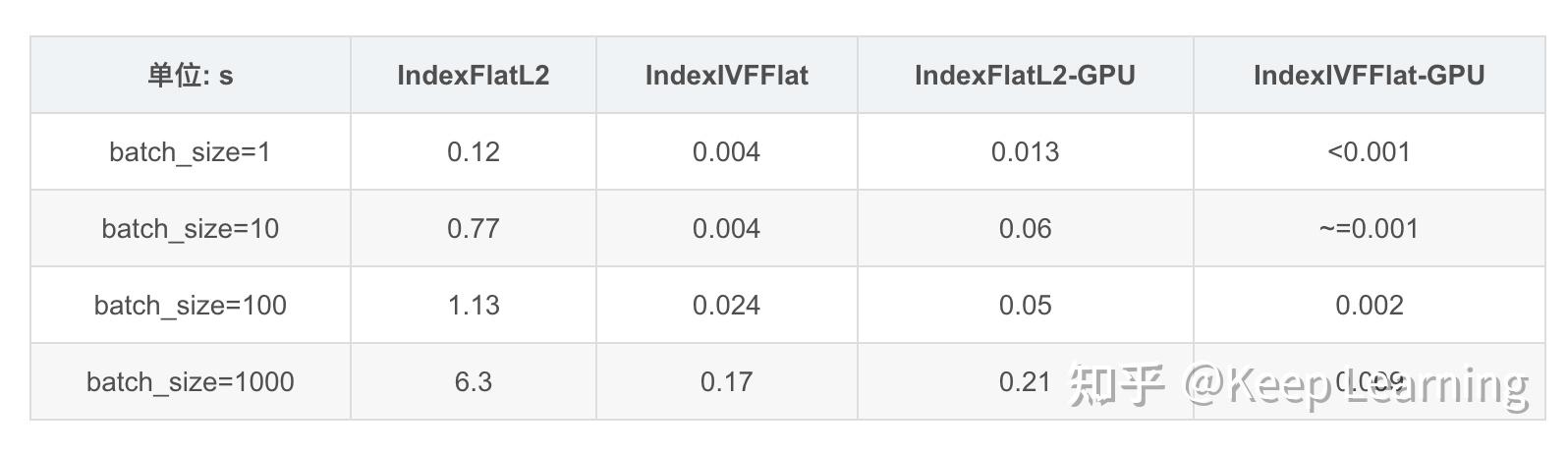Viewport: 1568px width, 456px height.
Task: Select the 0.17 value cell
Action: point(726,382)
